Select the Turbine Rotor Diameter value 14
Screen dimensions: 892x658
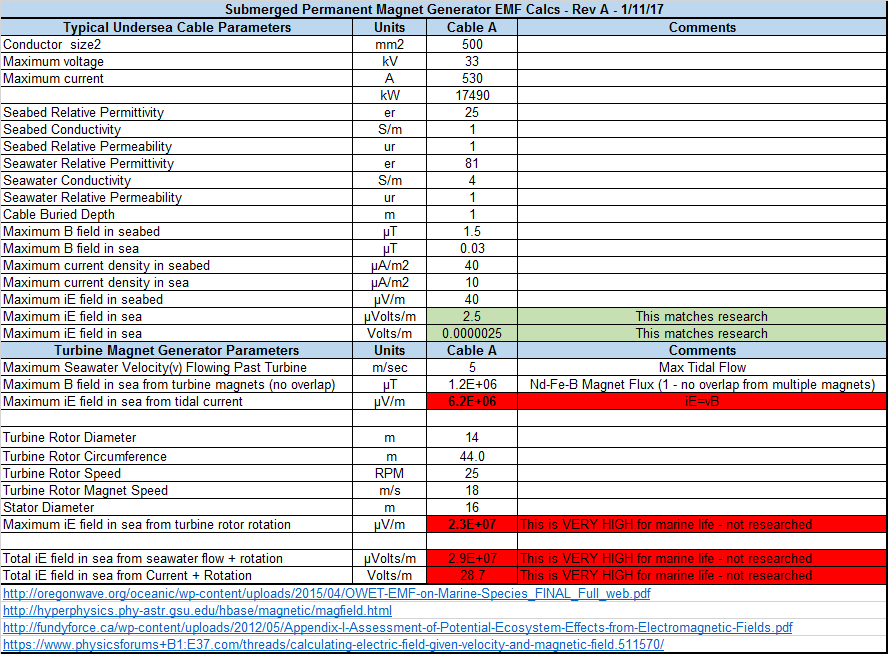[x=472, y=437]
